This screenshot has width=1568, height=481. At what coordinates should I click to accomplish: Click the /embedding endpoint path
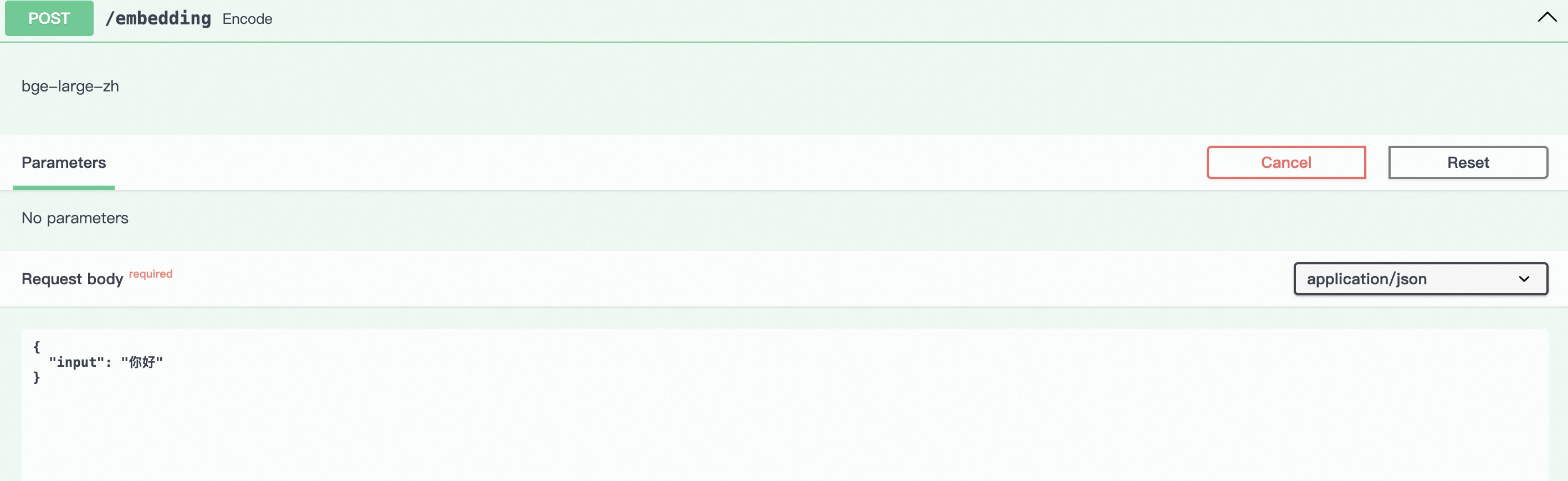158,18
